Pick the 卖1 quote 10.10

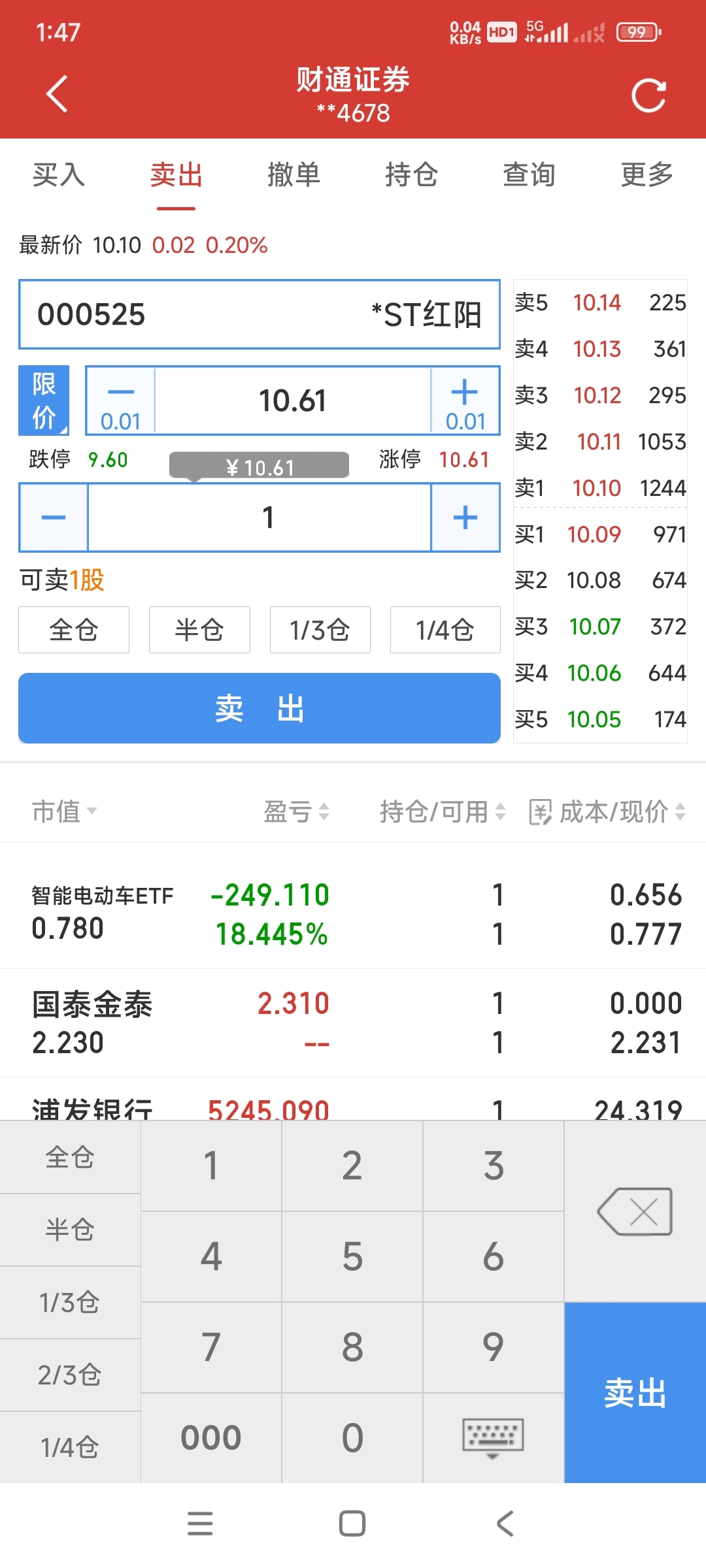point(600,488)
